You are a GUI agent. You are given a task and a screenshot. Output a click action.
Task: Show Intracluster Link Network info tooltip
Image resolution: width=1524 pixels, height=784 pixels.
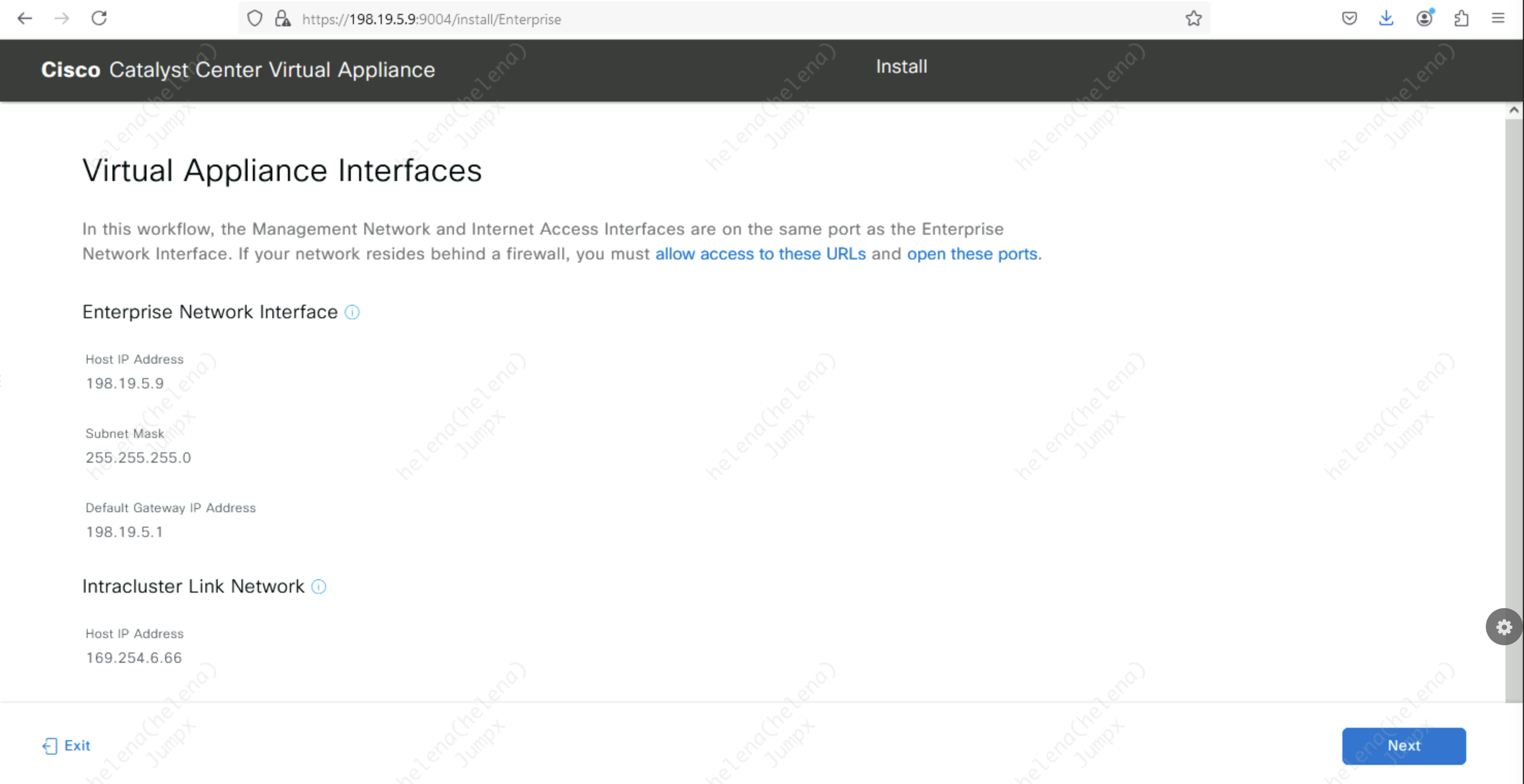318,586
